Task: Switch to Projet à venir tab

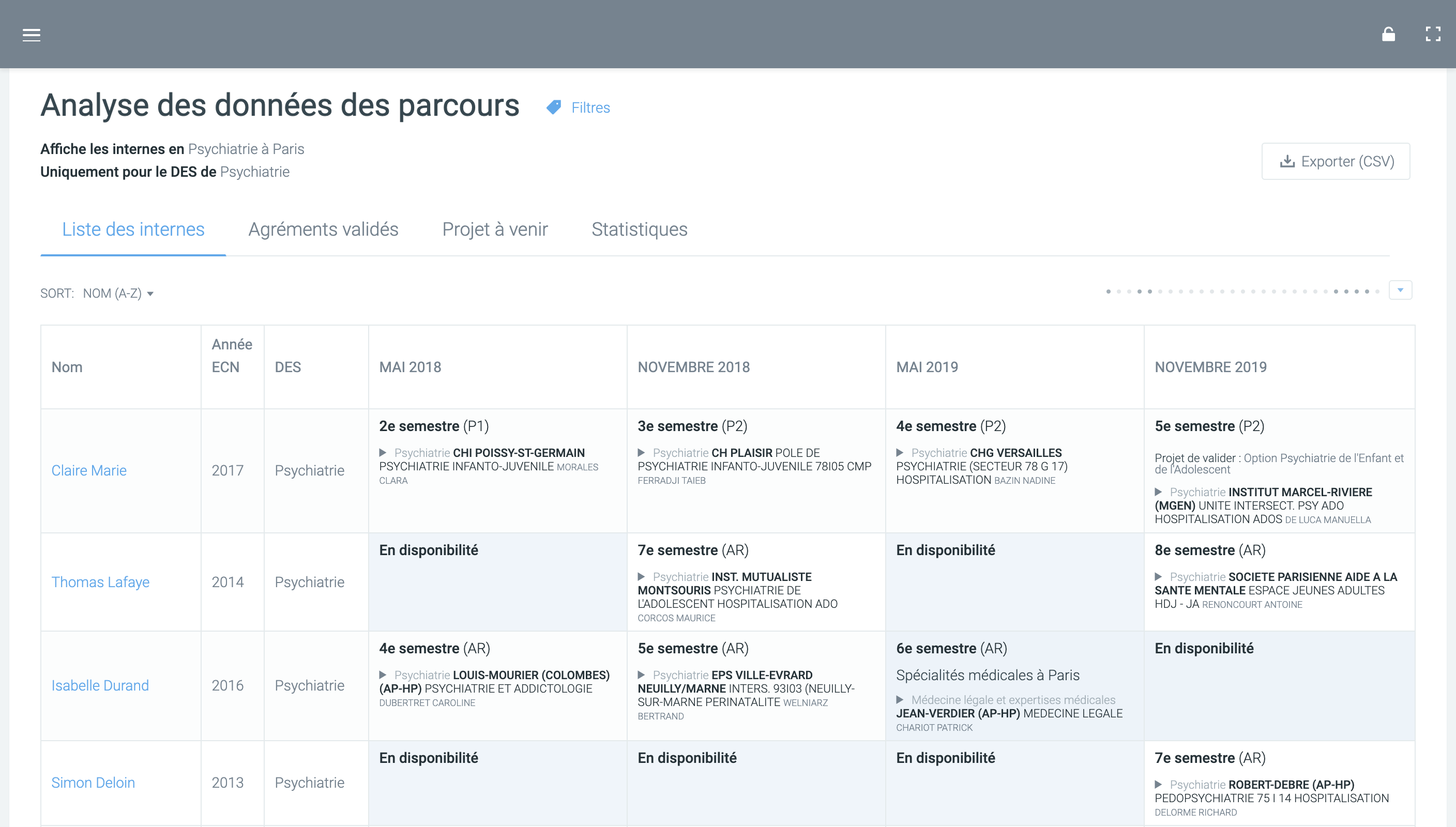Action: [495, 229]
